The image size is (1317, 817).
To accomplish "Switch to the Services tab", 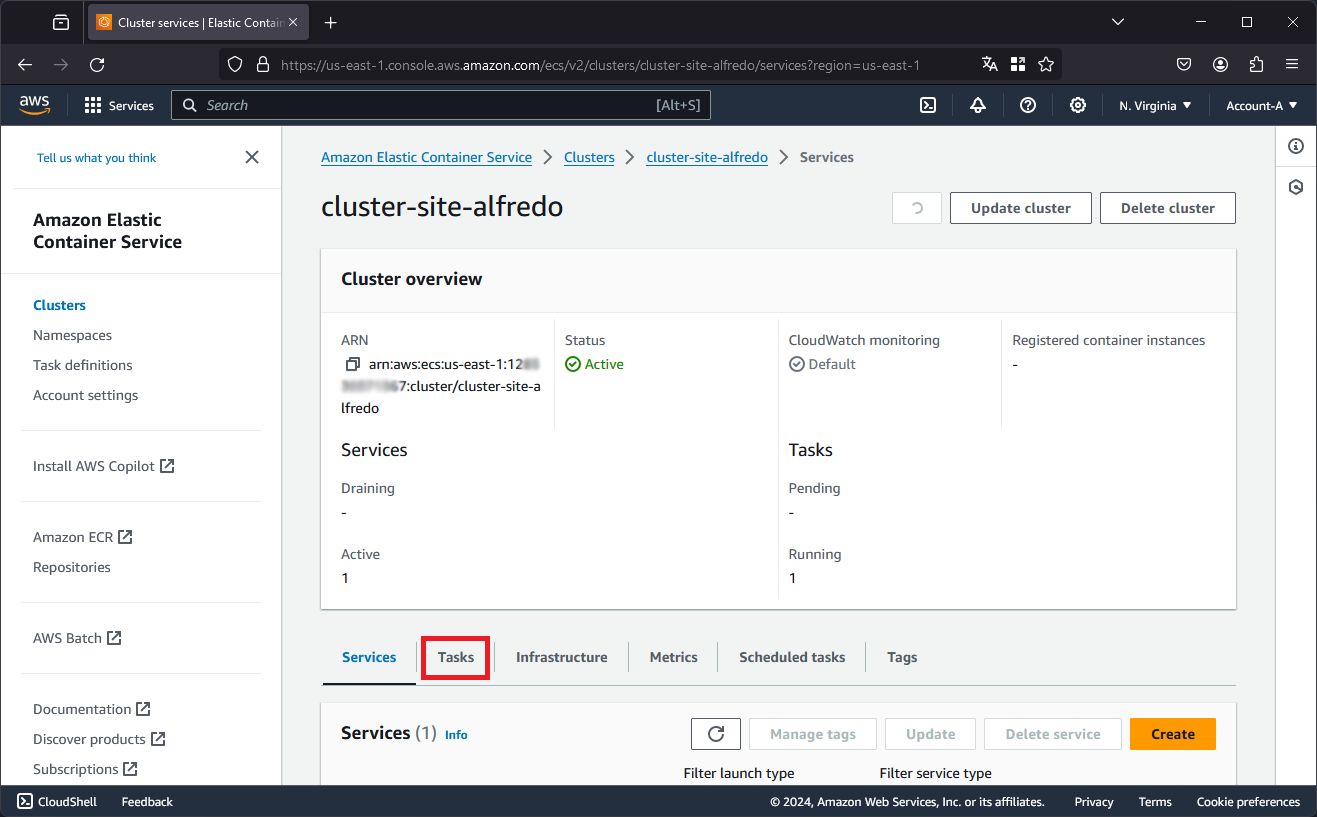I will [x=369, y=657].
